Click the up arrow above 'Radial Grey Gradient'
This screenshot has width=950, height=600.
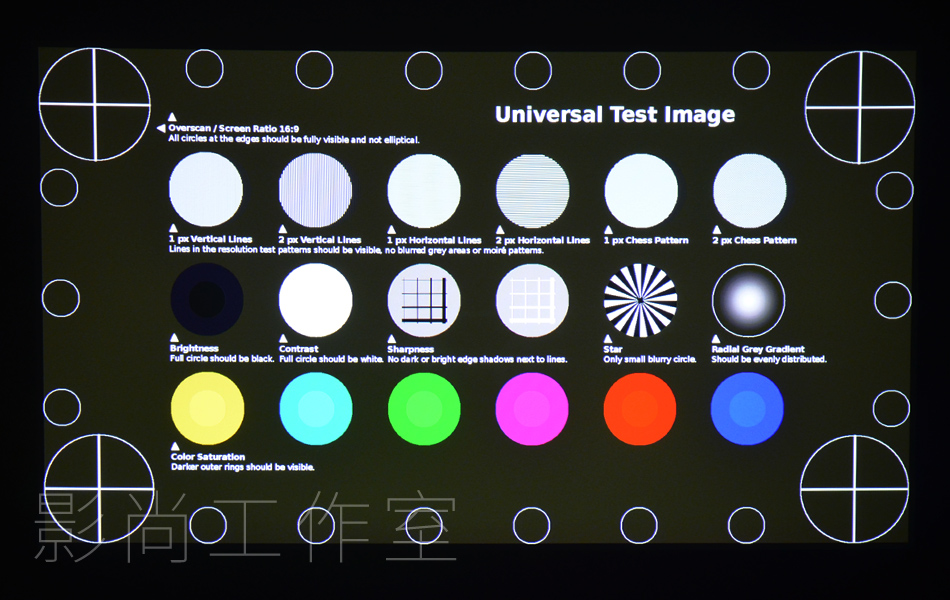(x=716, y=339)
